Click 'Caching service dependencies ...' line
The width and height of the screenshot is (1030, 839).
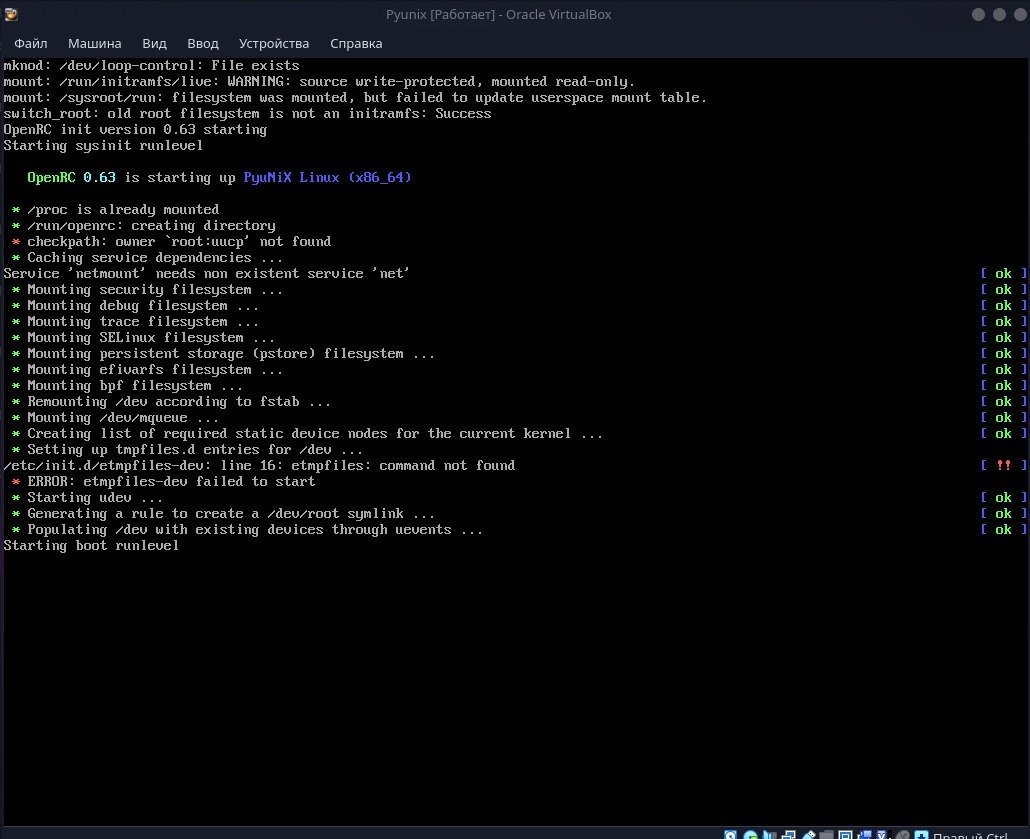click(x=155, y=258)
